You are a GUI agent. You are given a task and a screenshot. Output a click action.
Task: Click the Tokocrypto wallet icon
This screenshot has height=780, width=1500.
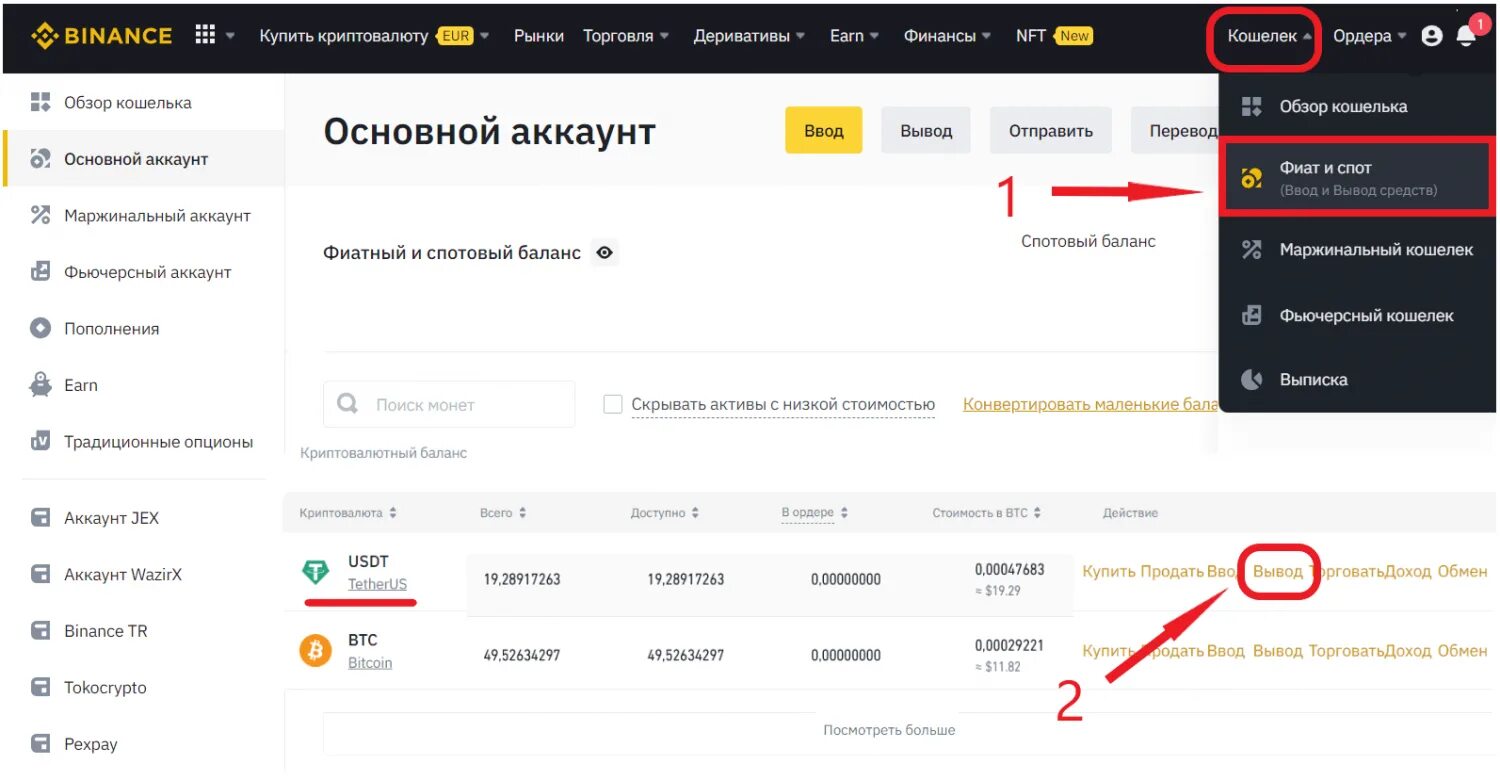tap(40, 688)
